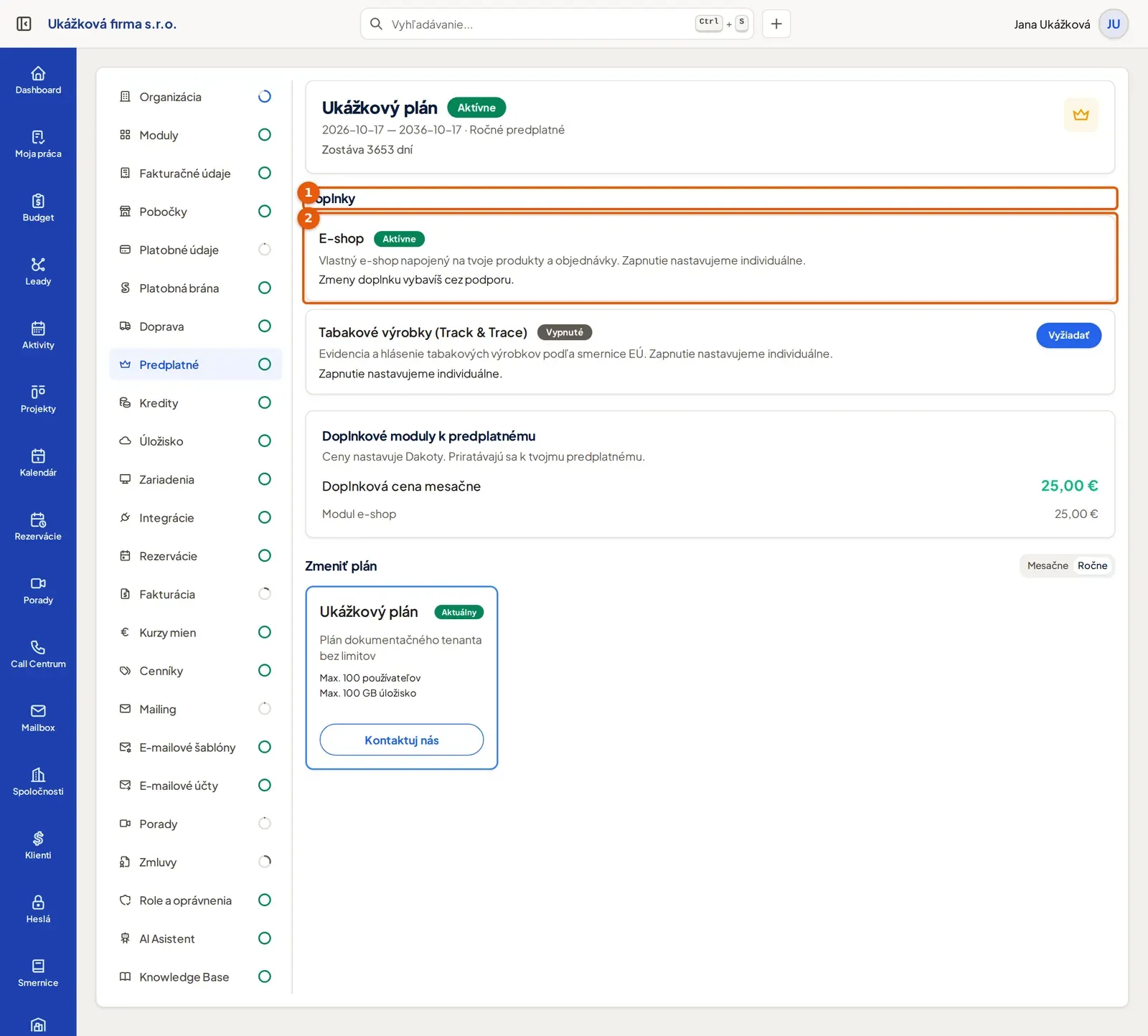Open Rezervácie in the blue sidebar
This screenshot has width=1148, height=1036.
(x=38, y=527)
